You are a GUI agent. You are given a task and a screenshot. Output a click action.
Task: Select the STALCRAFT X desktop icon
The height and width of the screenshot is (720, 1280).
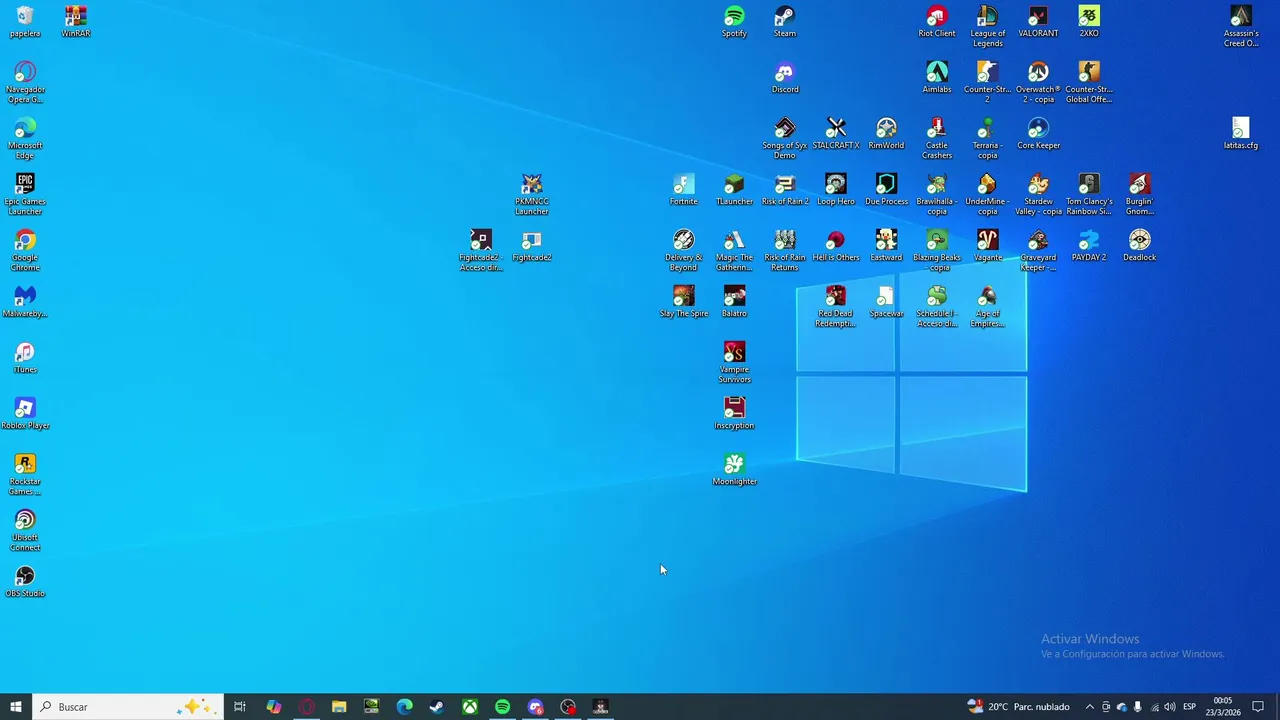(x=836, y=134)
